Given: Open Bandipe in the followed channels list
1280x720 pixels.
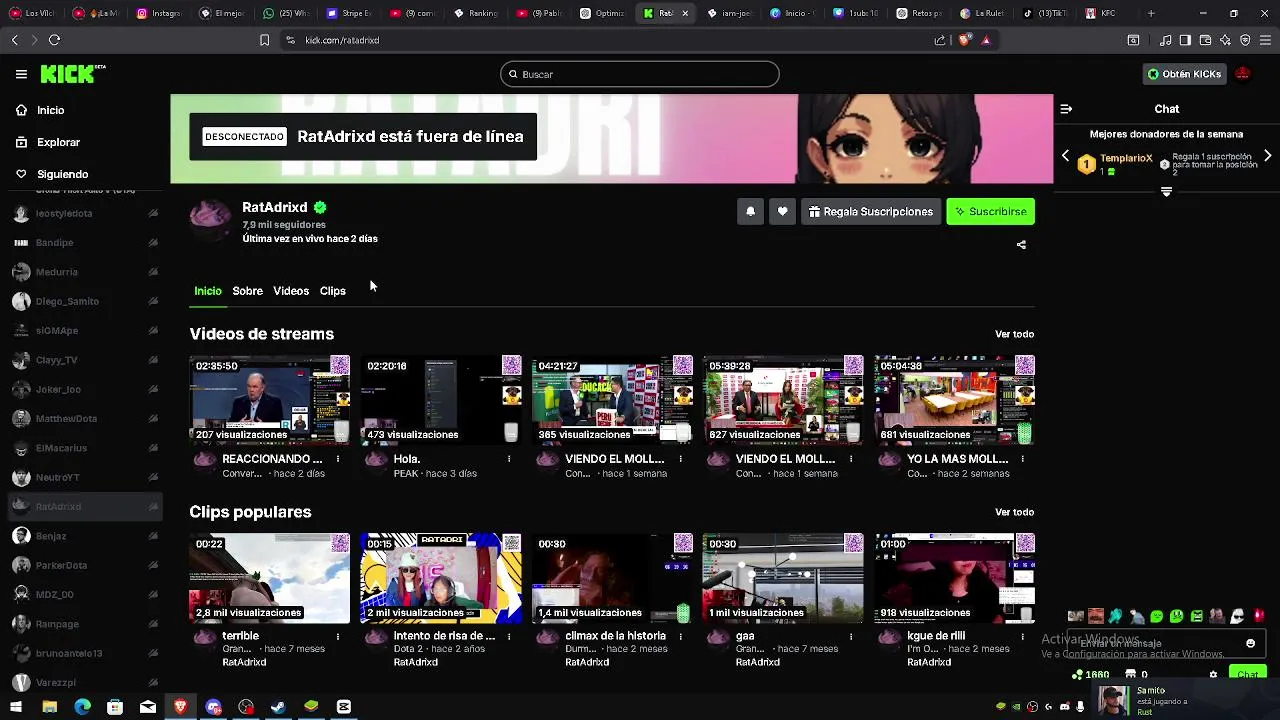Looking at the screenshot, I should coord(85,243).
